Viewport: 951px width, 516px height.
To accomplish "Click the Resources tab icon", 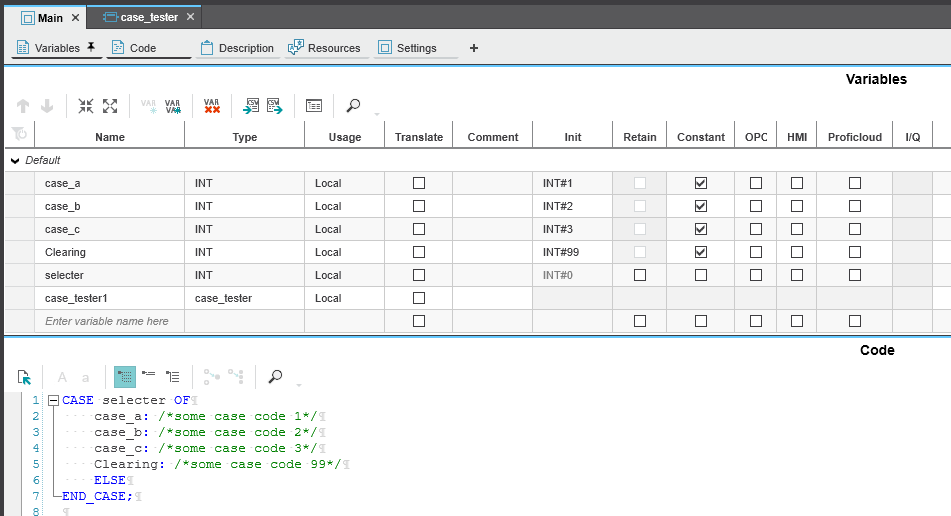I will pyautogui.click(x=295, y=47).
